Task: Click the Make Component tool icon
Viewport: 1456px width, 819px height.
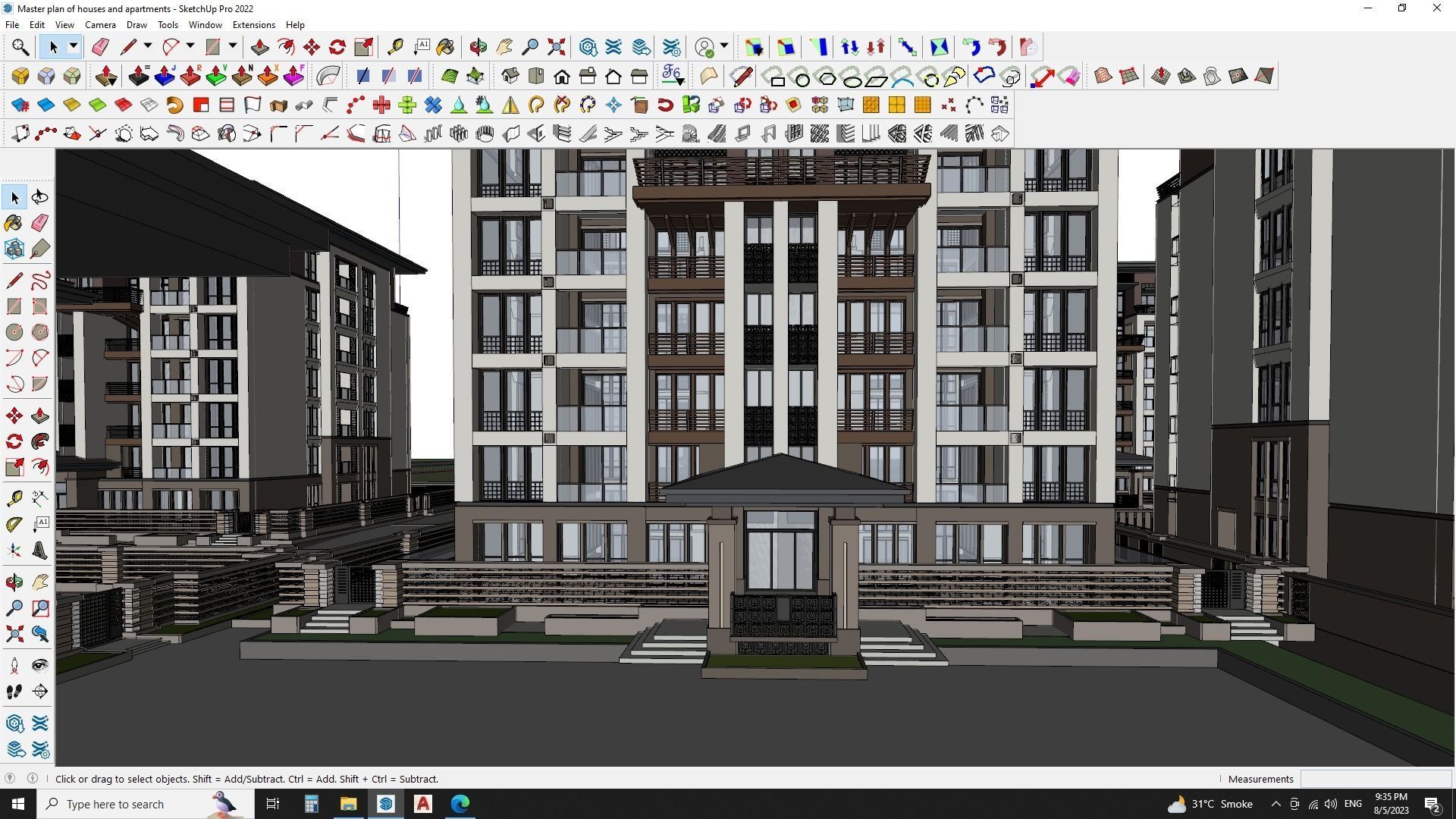Action: click(x=14, y=249)
